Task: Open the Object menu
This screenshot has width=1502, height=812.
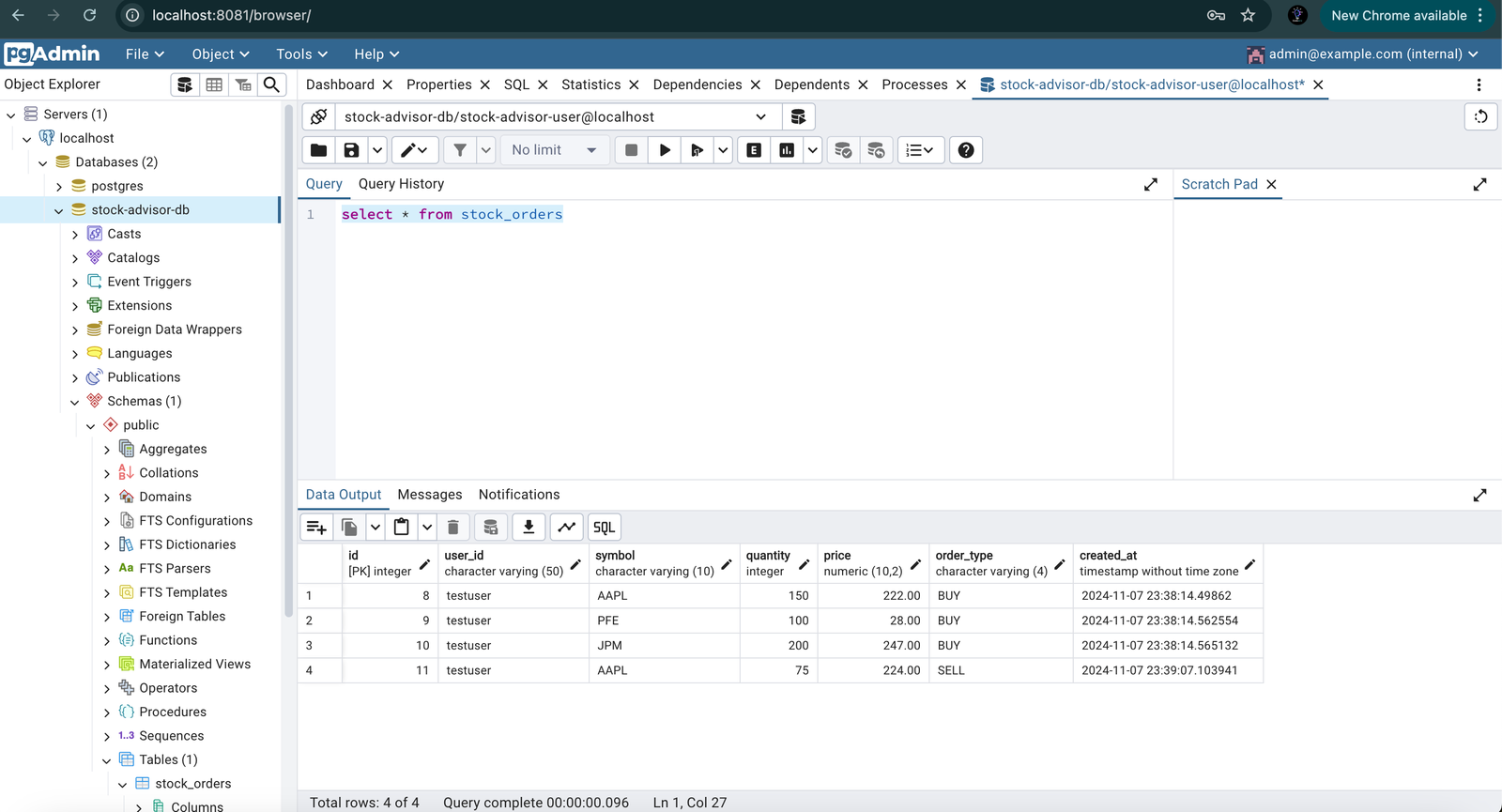Action: point(221,54)
